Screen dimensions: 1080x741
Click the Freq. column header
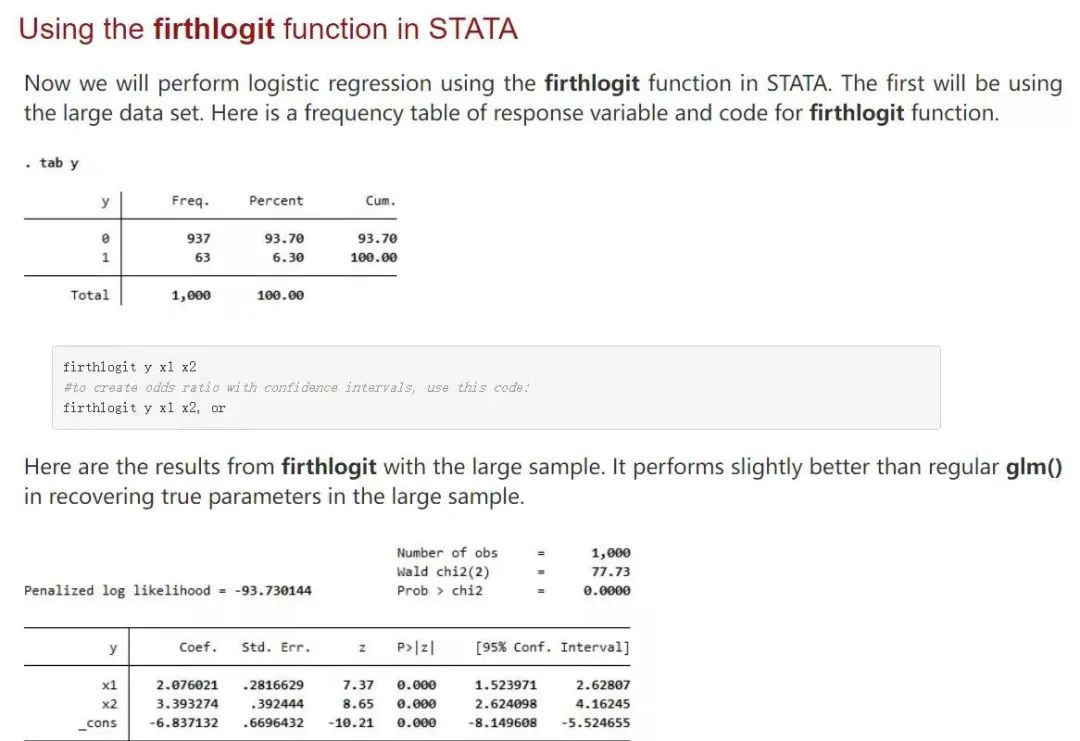pyautogui.click(x=190, y=201)
